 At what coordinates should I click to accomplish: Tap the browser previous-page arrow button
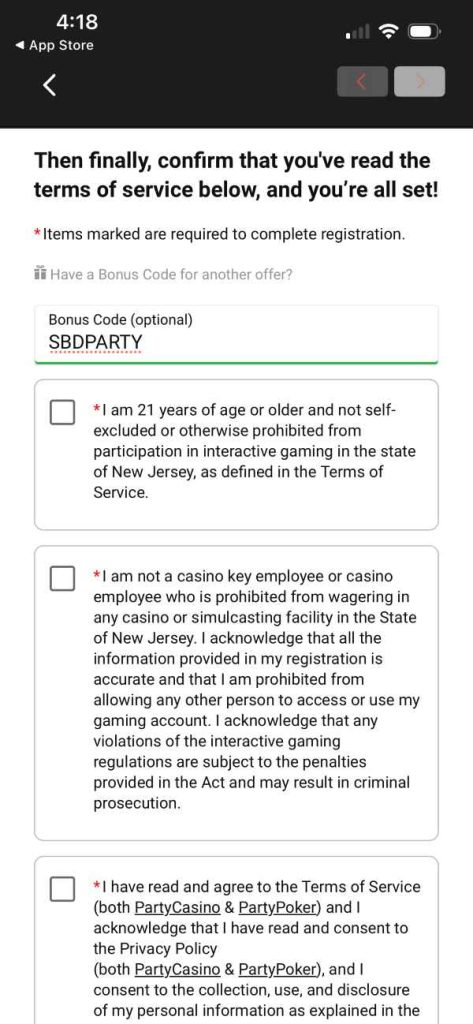[x=362, y=82]
